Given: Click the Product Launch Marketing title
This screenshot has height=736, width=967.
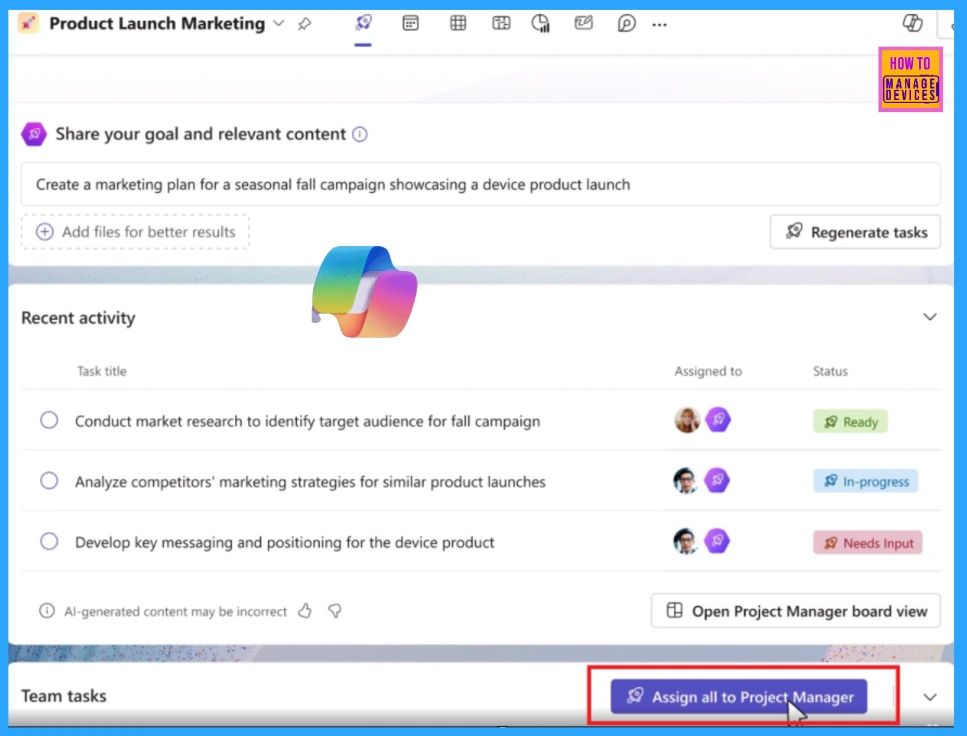Looking at the screenshot, I should point(157,23).
